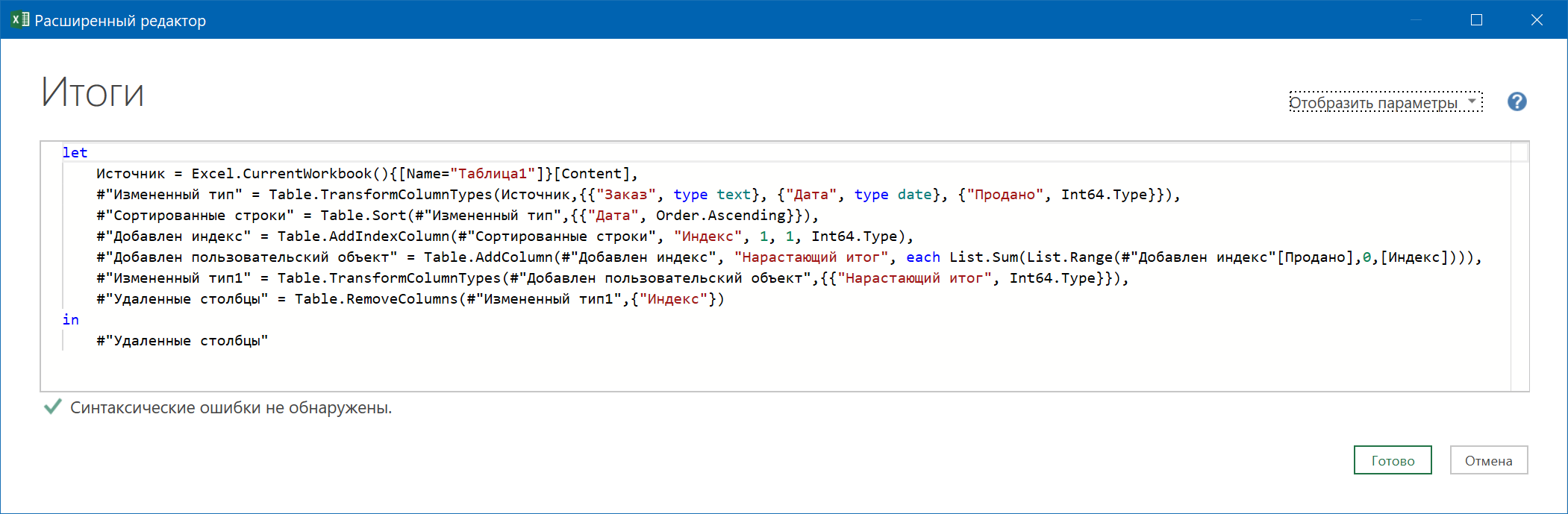This screenshot has width=1568, height=514.
Task: Cancel with the Отмена button
Action: click(x=1489, y=460)
